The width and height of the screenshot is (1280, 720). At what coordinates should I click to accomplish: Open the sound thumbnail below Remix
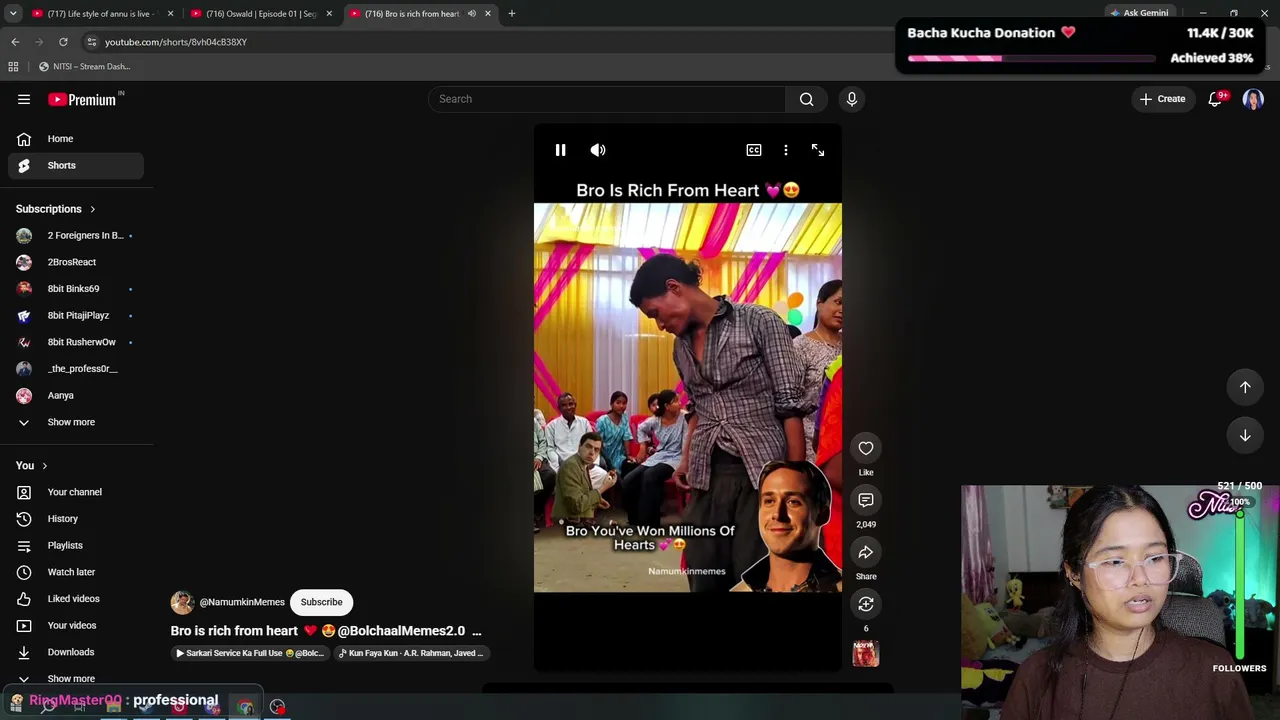866,654
